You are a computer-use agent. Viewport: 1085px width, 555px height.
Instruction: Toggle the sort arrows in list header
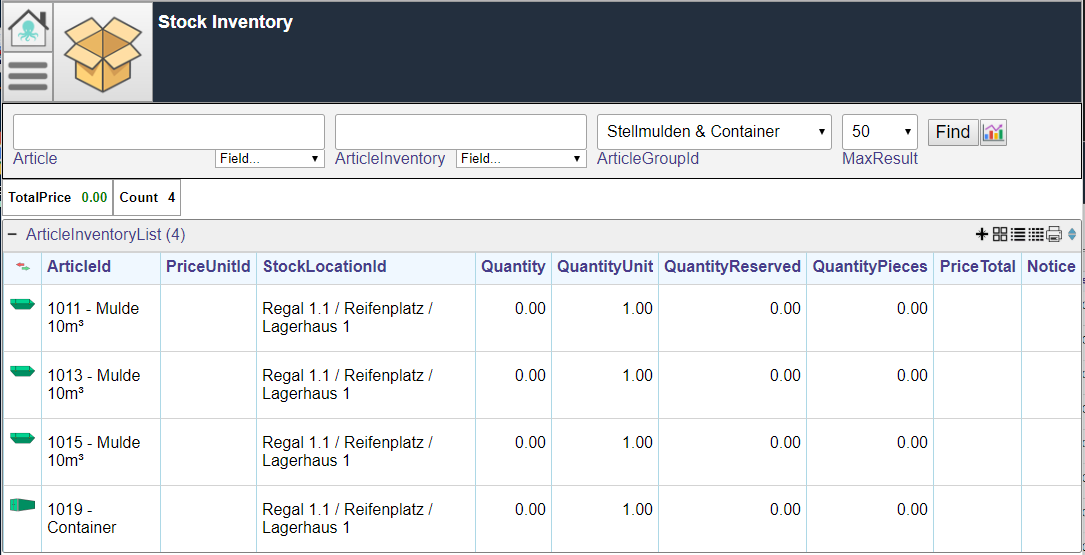[x=1072, y=235]
